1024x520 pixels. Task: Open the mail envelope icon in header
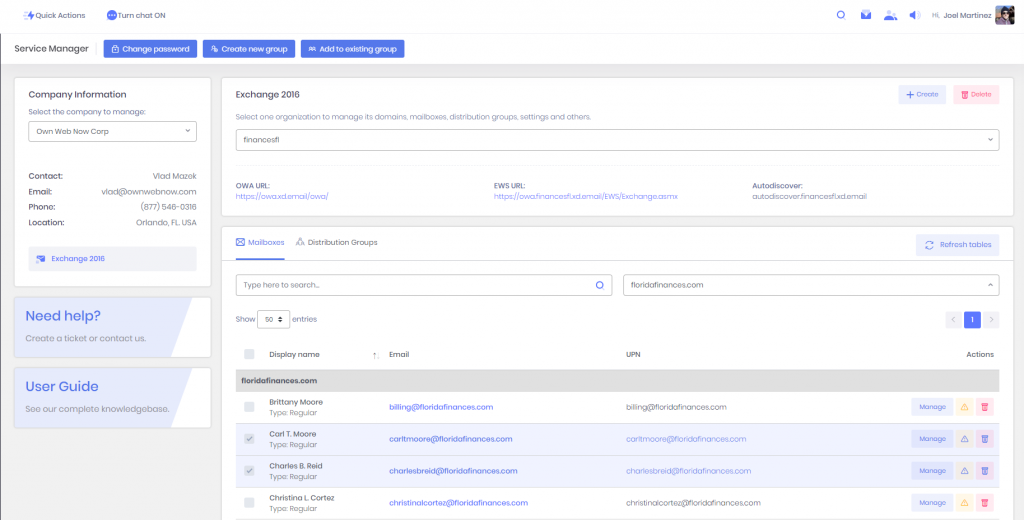point(866,15)
